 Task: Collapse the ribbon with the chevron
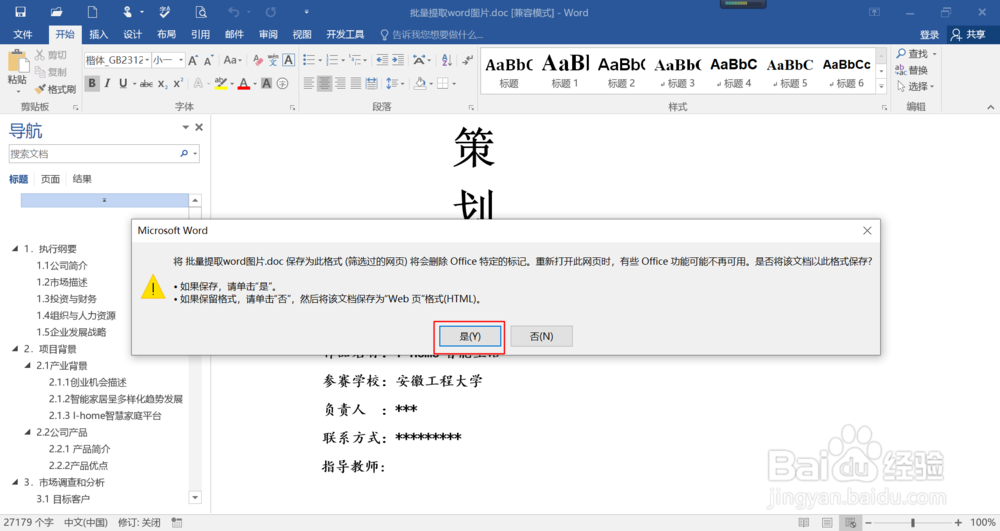coord(990,107)
